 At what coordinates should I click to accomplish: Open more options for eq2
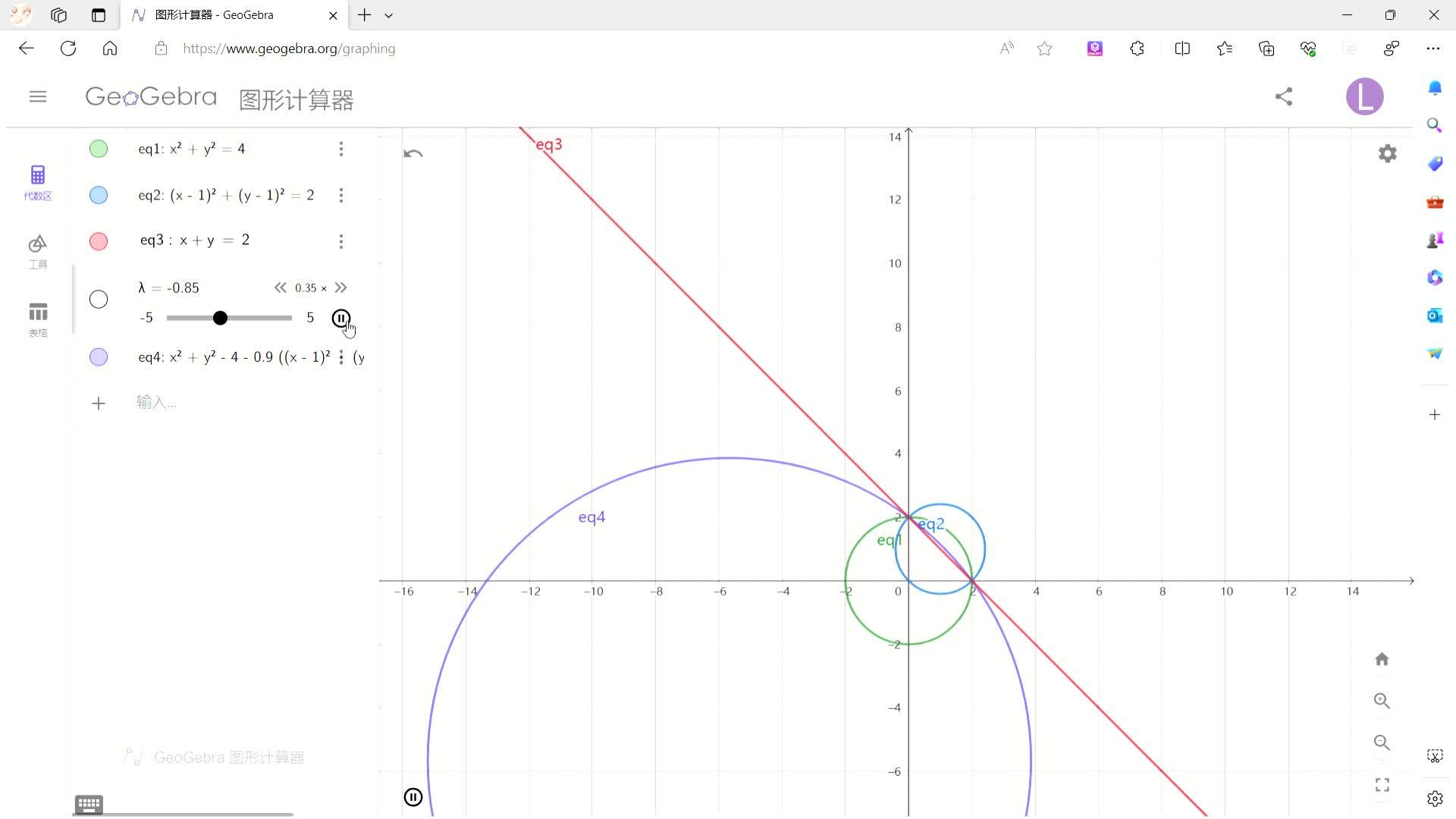click(x=341, y=196)
